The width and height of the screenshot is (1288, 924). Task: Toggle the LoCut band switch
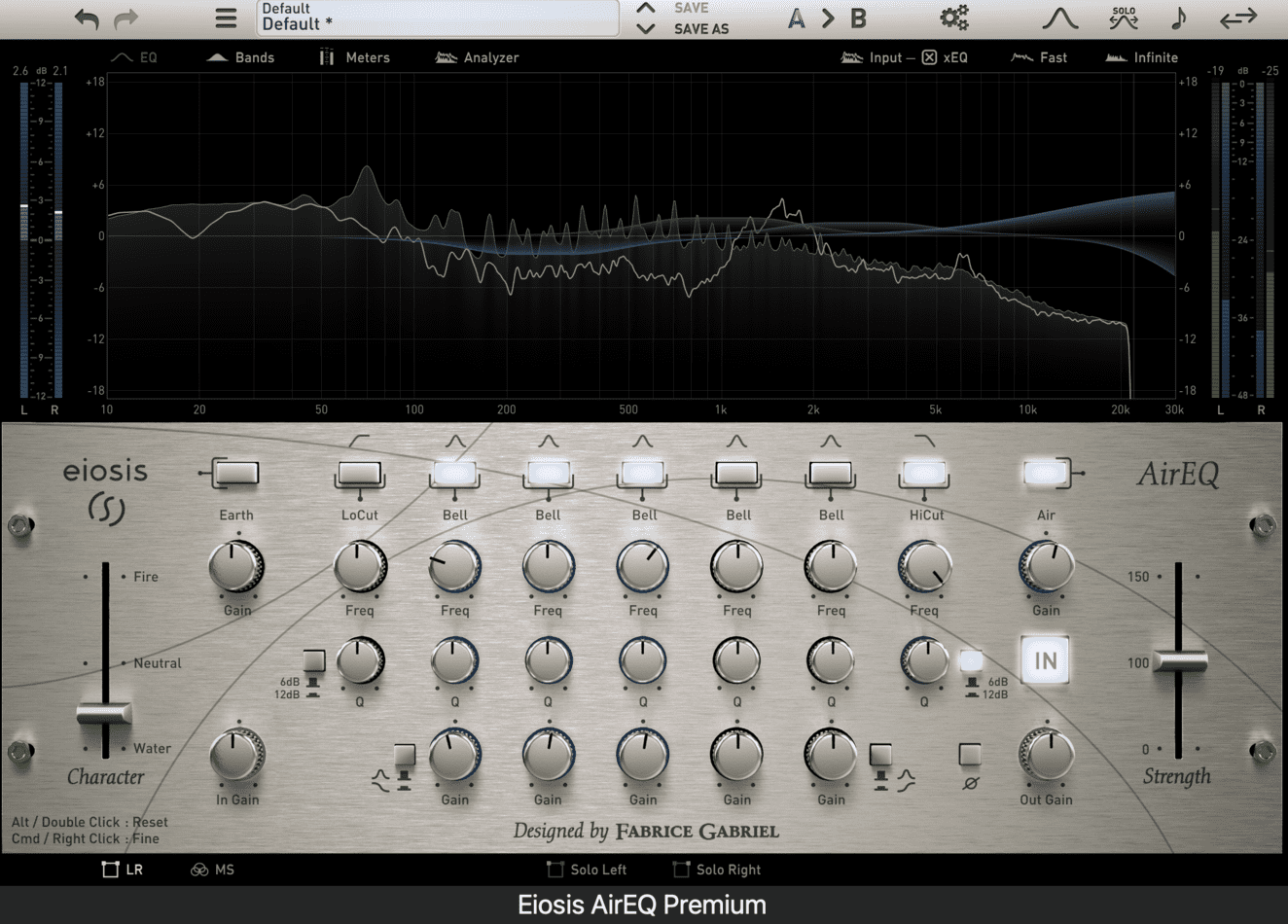[x=359, y=474]
